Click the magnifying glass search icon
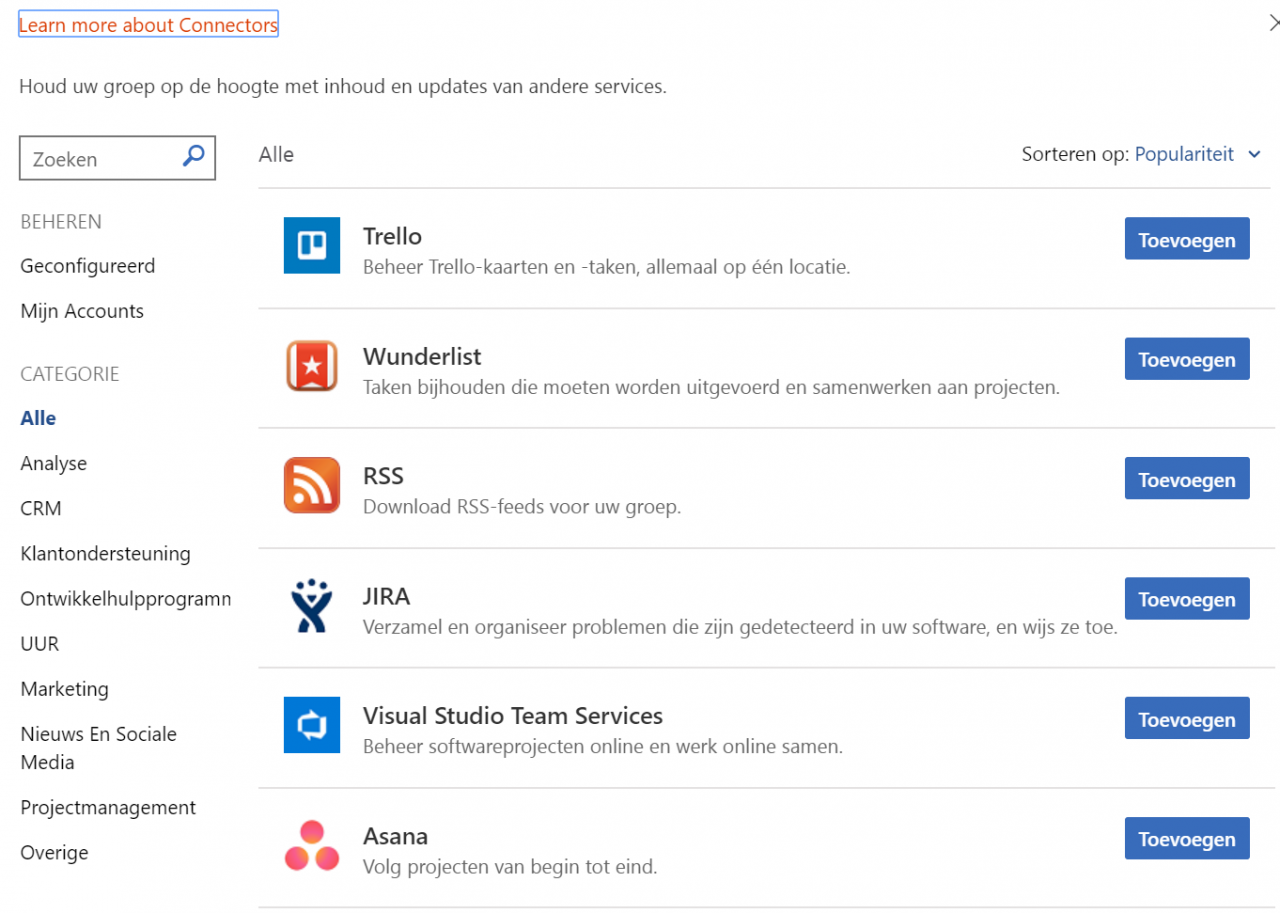Screen dimensions: 1280x913 coord(194,155)
